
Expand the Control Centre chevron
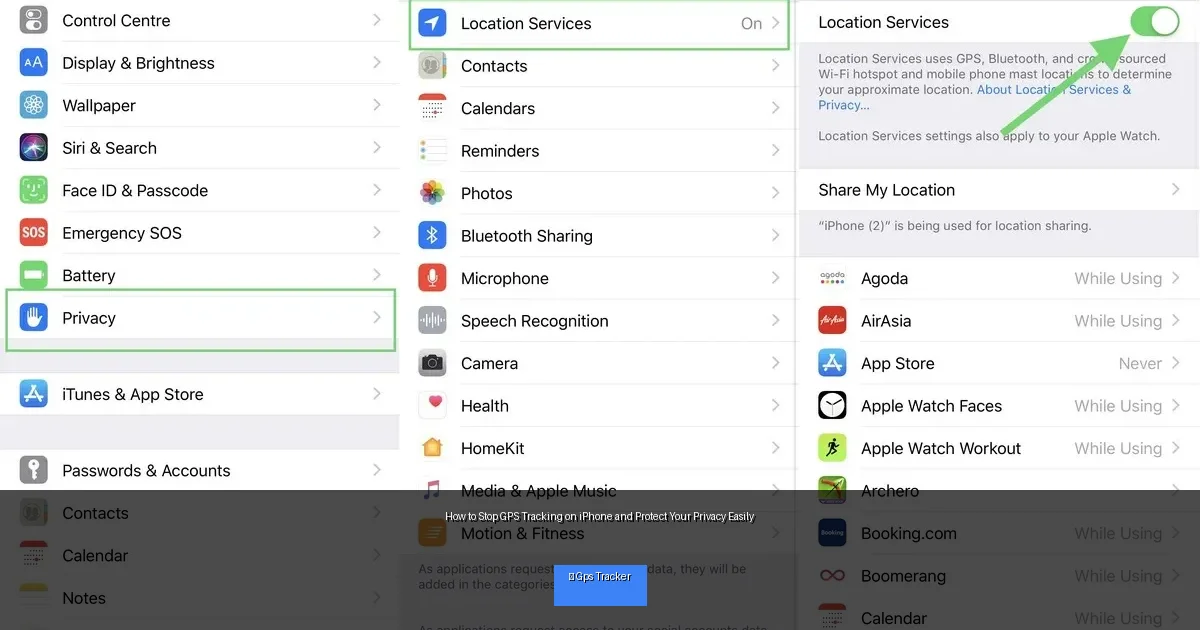click(377, 20)
